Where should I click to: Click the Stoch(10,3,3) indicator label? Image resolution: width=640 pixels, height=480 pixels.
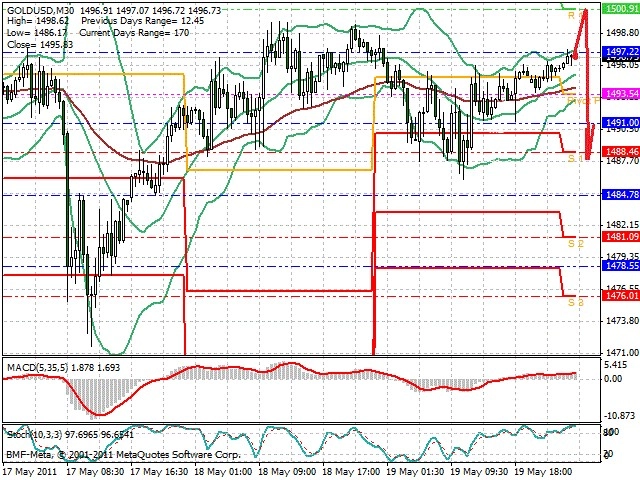coord(35,435)
